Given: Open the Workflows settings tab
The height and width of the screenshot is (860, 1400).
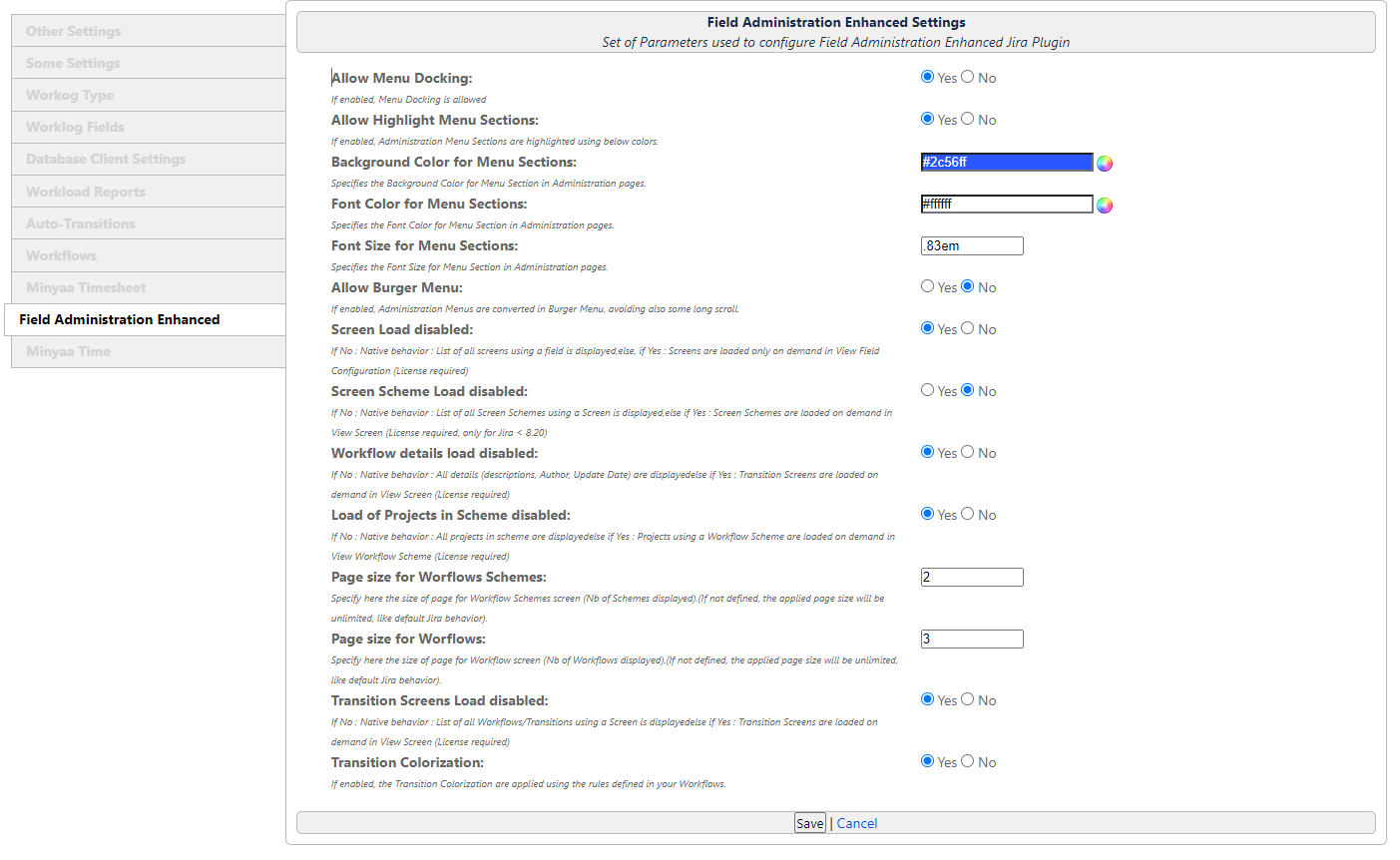Looking at the screenshot, I should pyautogui.click(x=148, y=255).
